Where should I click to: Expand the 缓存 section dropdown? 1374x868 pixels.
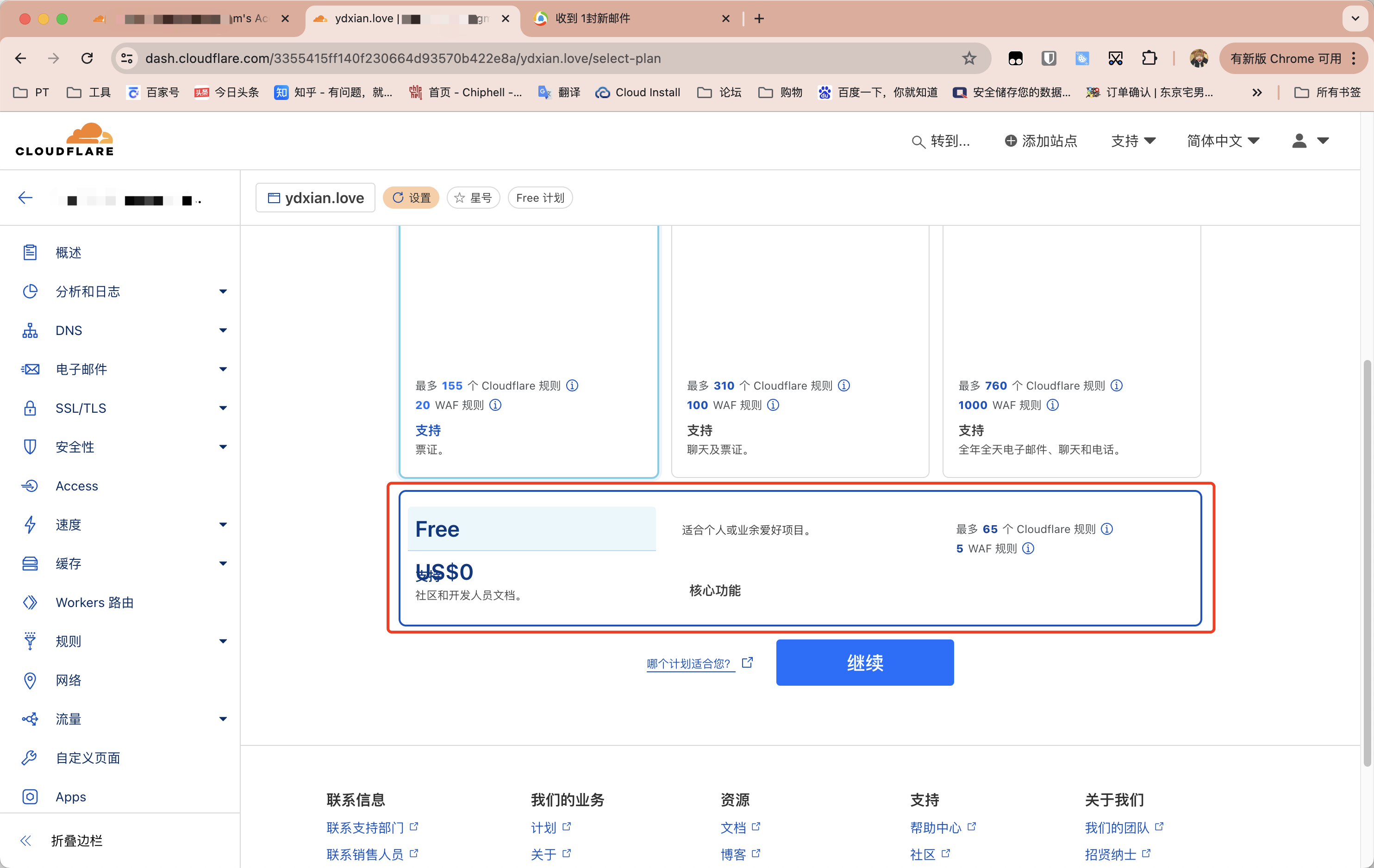coord(223,563)
